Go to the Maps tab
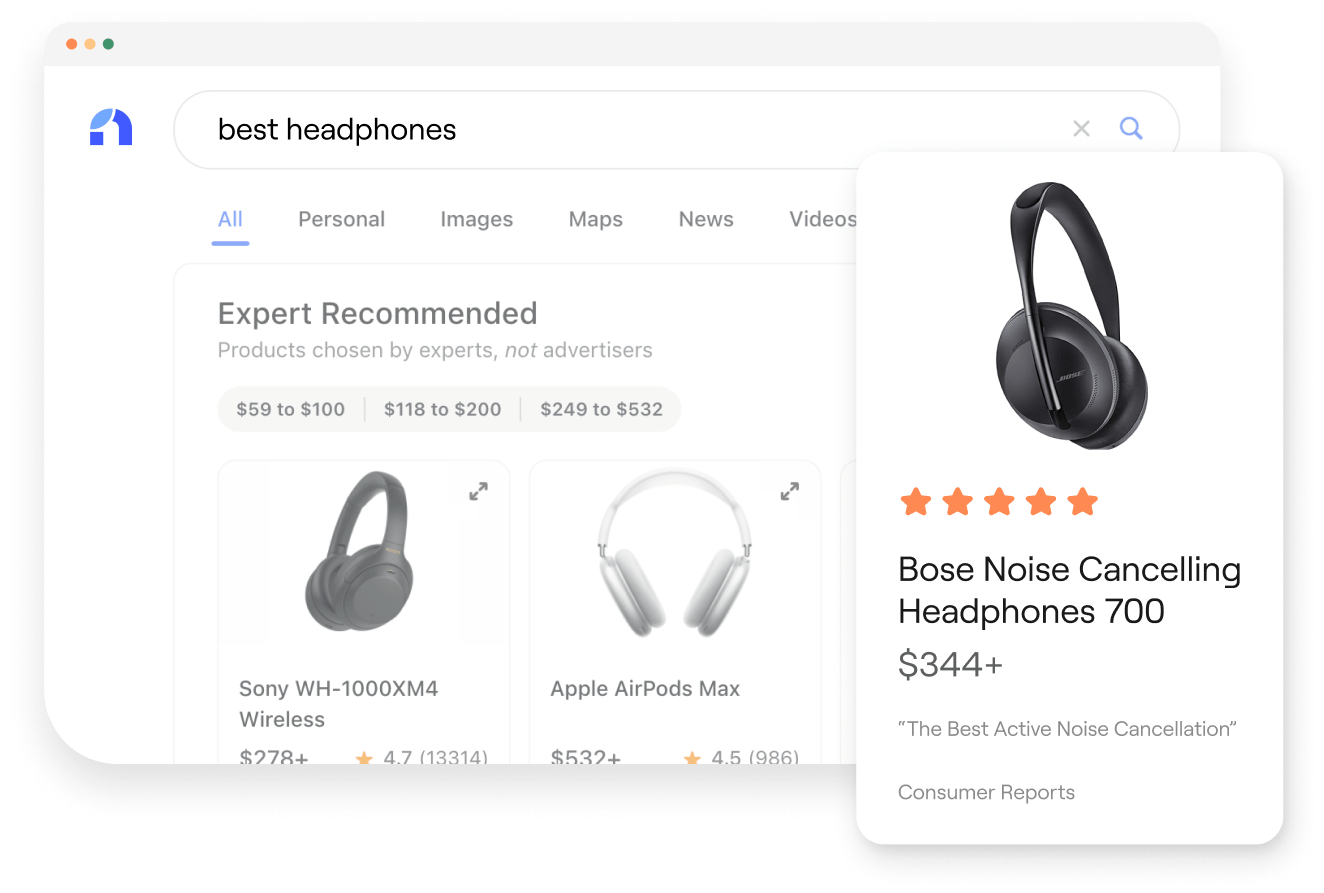The width and height of the screenshot is (1324, 893). (x=595, y=220)
